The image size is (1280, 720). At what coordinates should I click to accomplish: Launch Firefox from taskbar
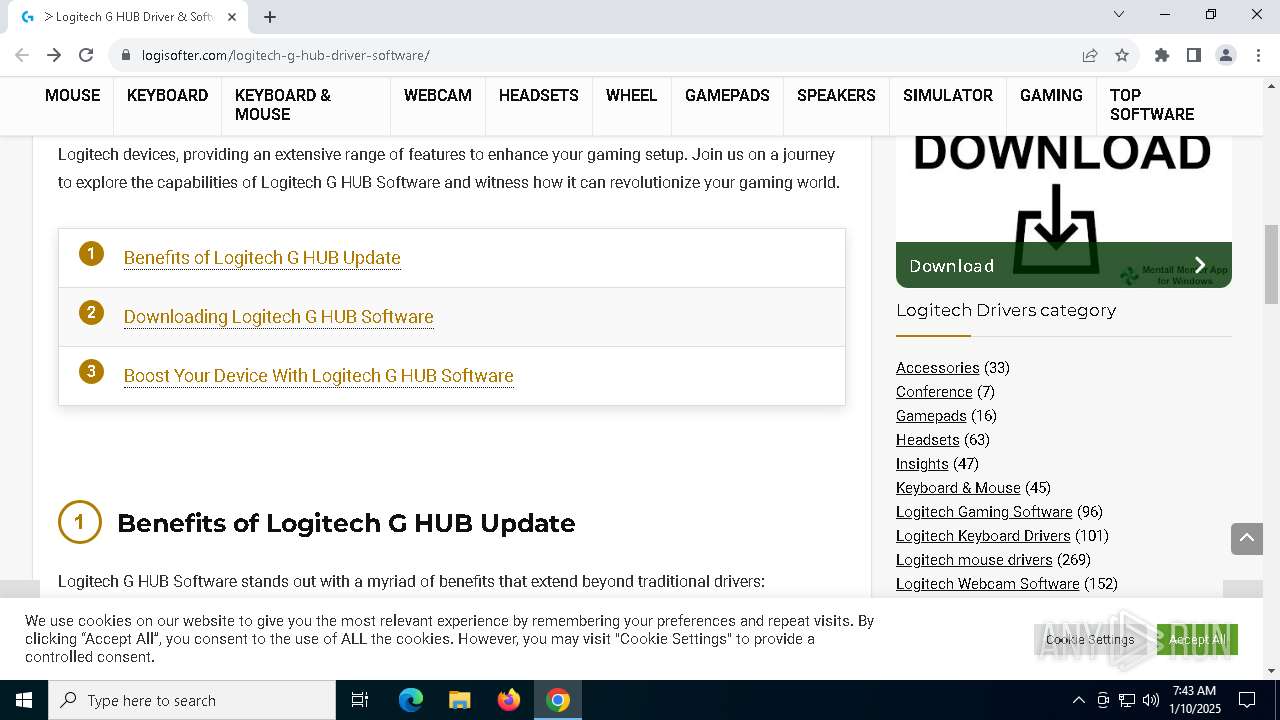click(509, 700)
